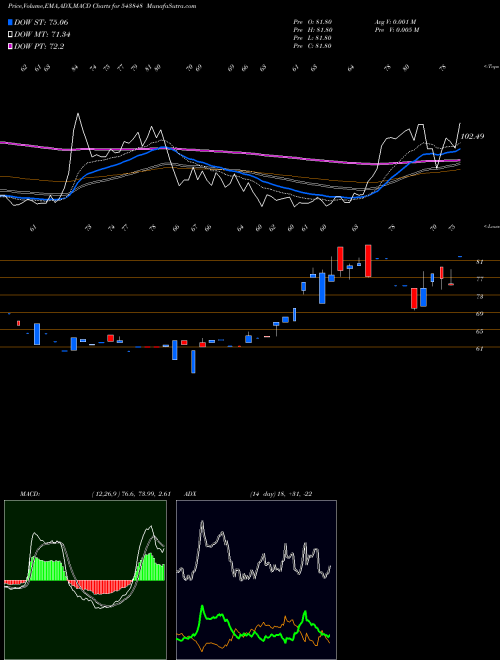This screenshot has width=500, height=660.
Task: Click the 65 price axis label
Action: (479, 332)
